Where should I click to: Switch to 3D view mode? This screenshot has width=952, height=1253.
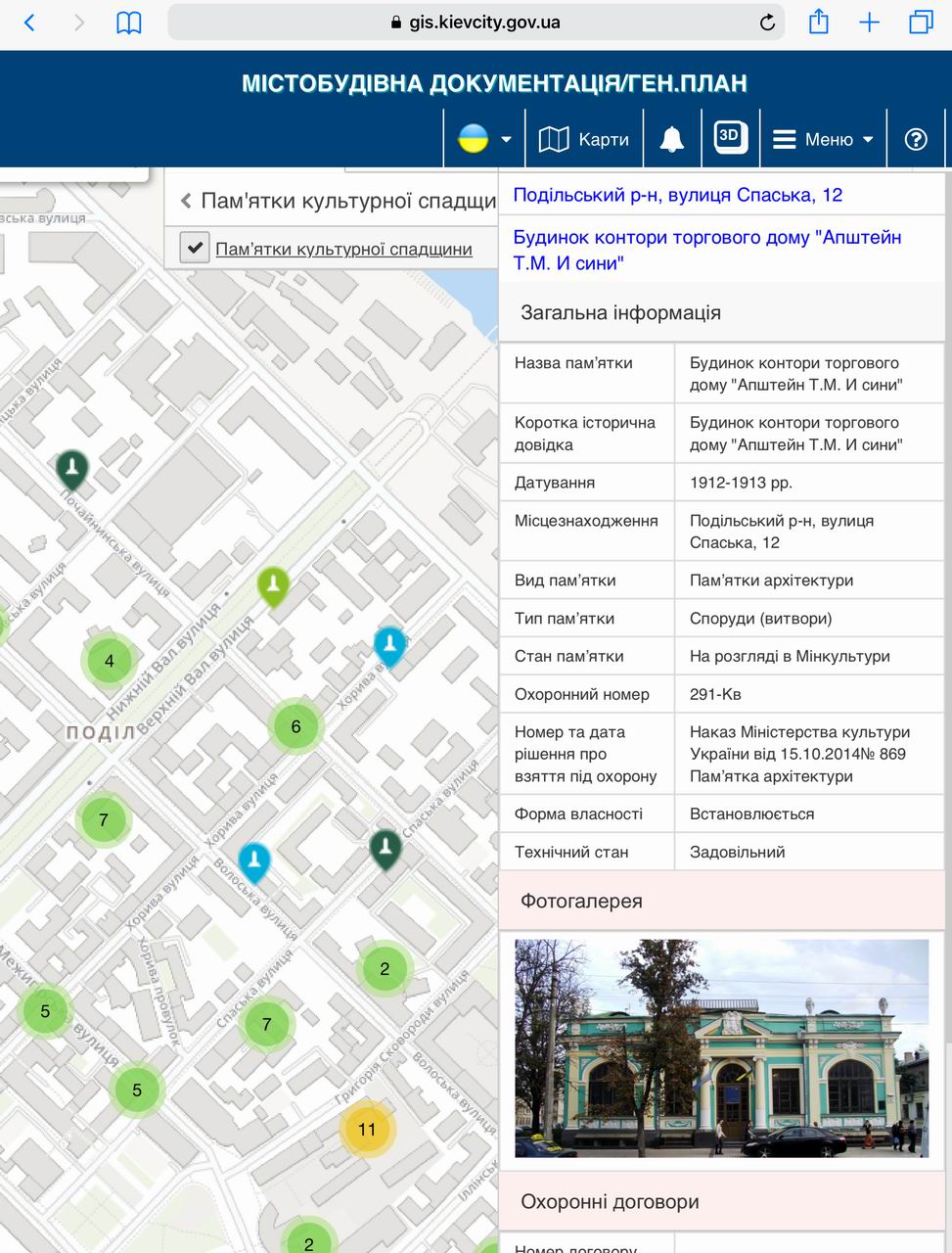click(x=731, y=138)
